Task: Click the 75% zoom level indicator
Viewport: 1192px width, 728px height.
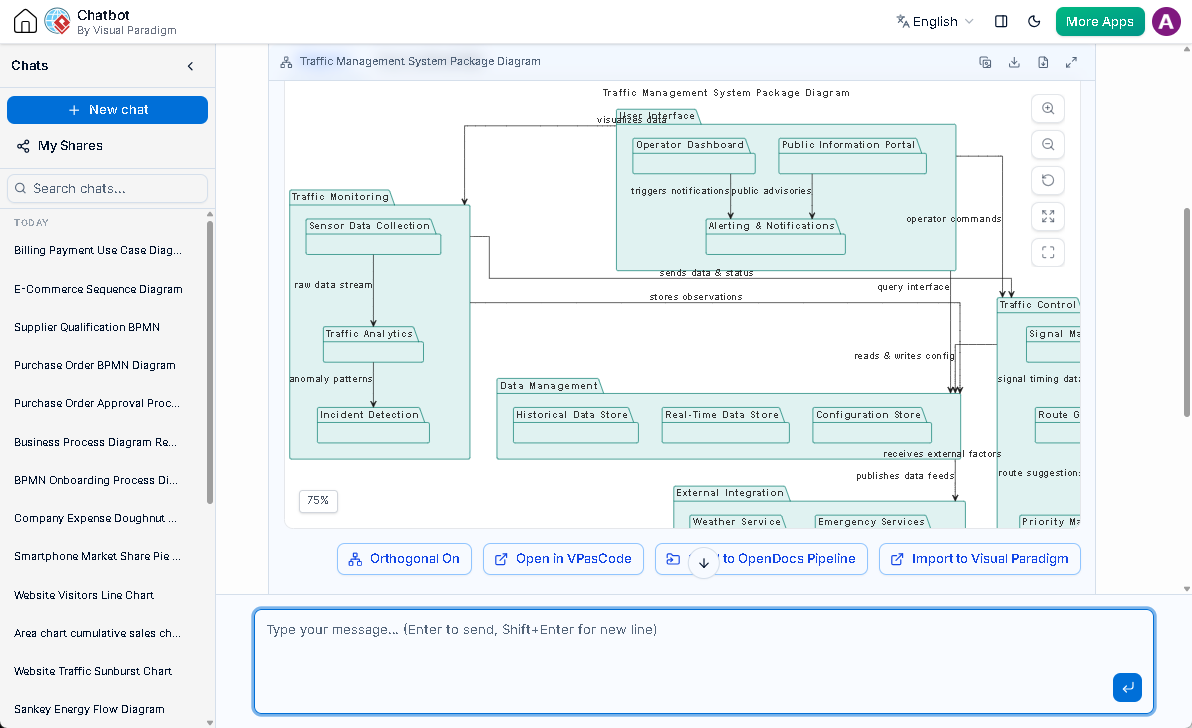Action: point(318,501)
